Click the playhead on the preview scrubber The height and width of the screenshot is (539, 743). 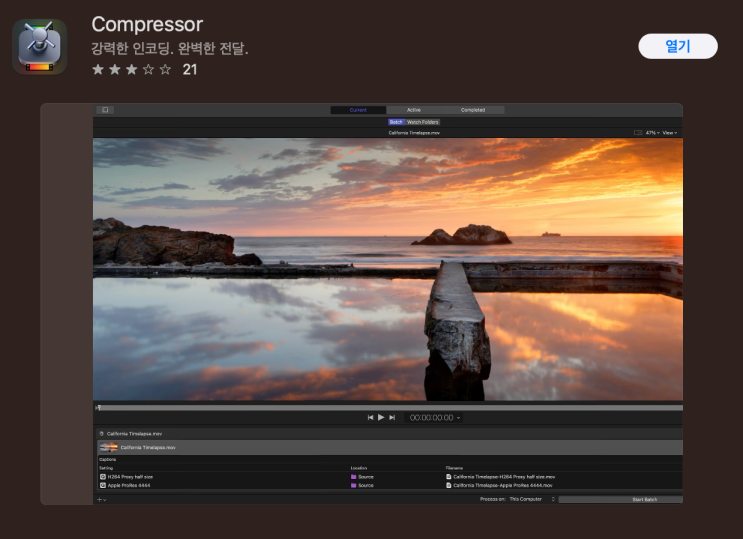click(99, 407)
